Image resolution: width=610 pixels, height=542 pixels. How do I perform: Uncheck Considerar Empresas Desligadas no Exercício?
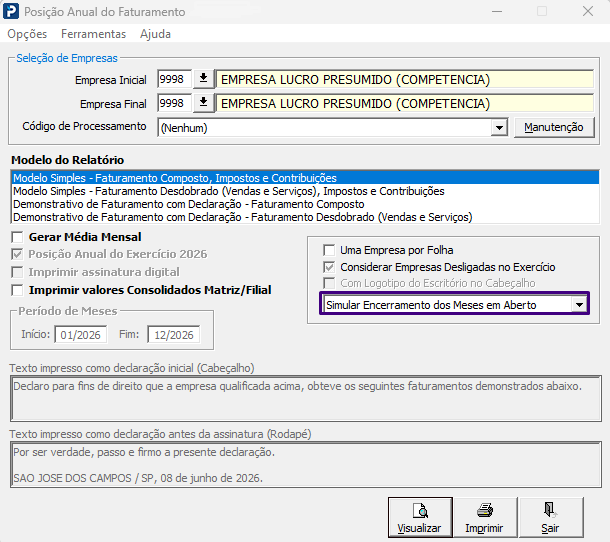pyautogui.click(x=329, y=267)
